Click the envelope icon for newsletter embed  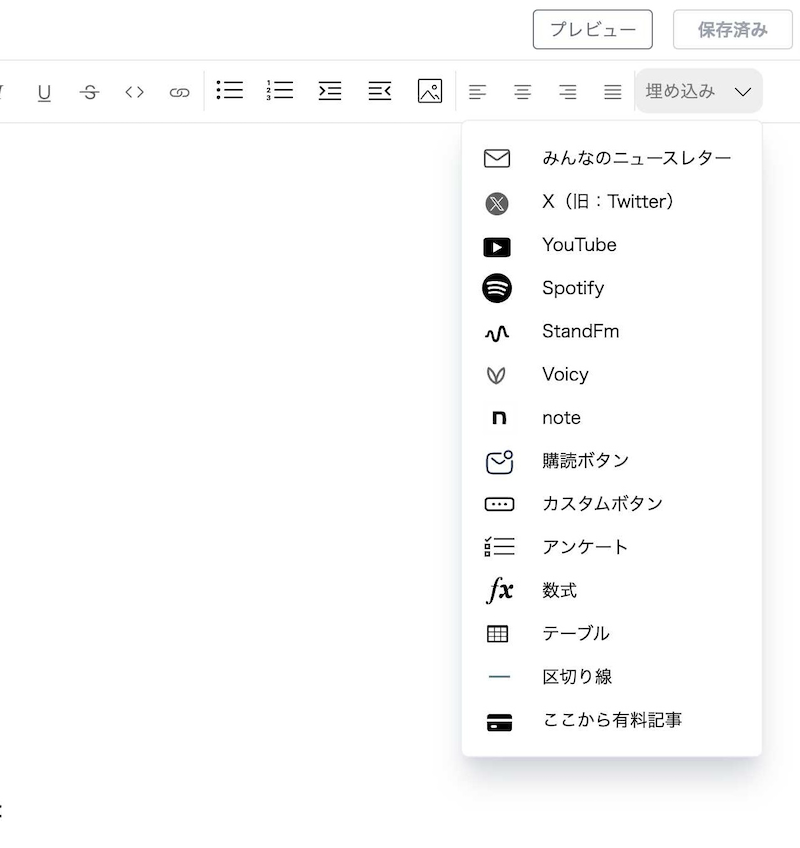click(x=497, y=158)
